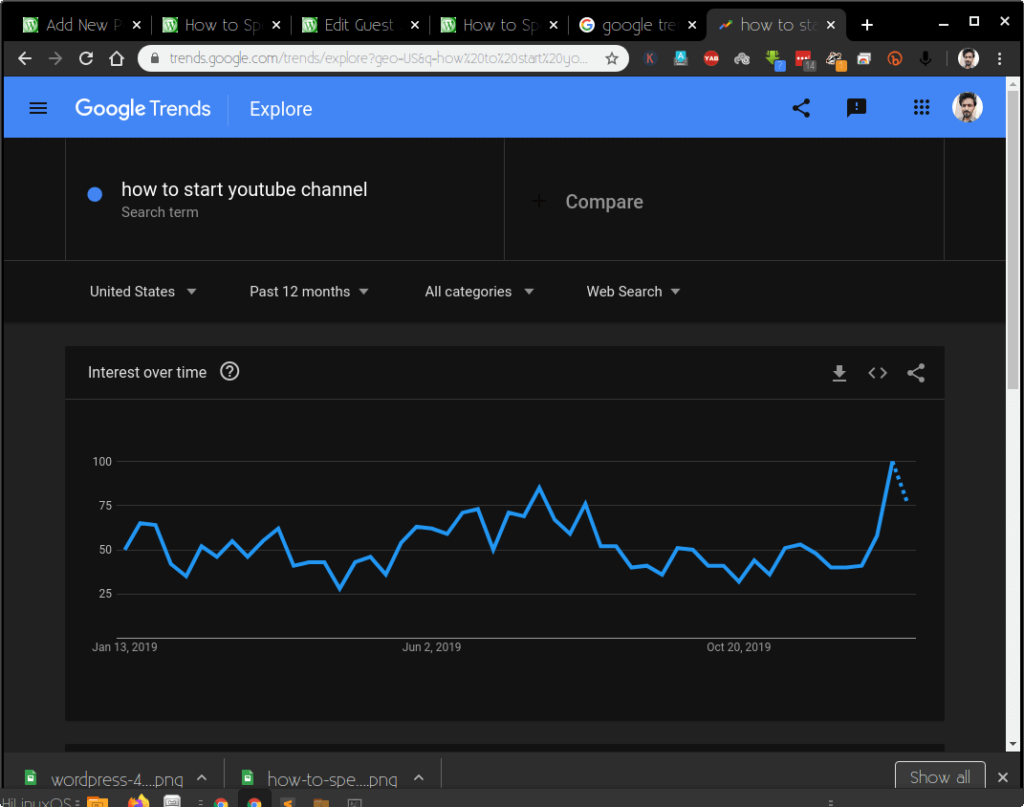1024x807 pixels.
Task: Close the downloads bar
Action: (1002, 777)
